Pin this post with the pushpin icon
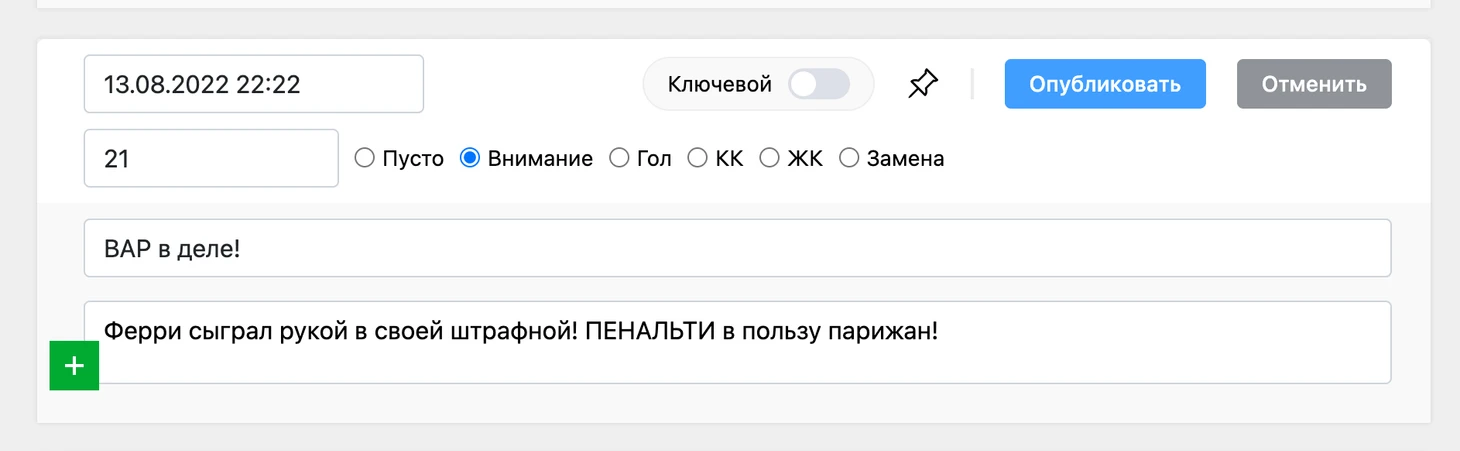Viewport: 1460px width, 451px height. (x=923, y=84)
